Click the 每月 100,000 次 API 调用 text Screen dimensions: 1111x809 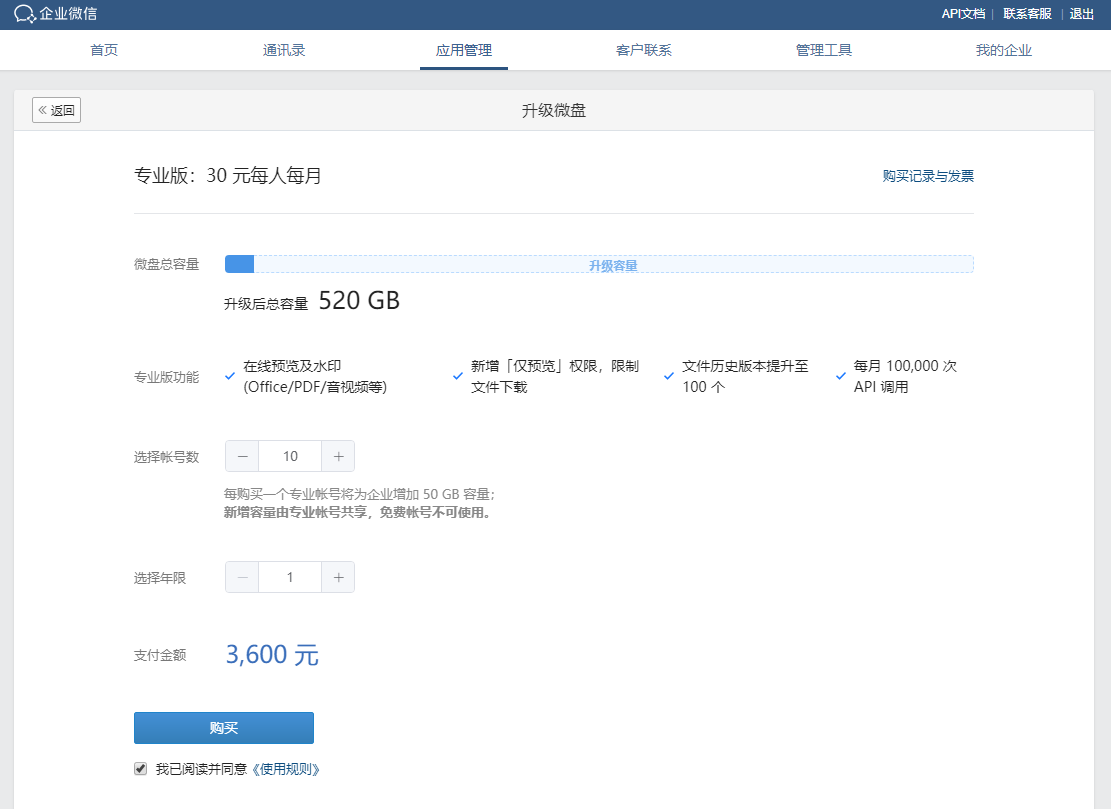pos(906,376)
